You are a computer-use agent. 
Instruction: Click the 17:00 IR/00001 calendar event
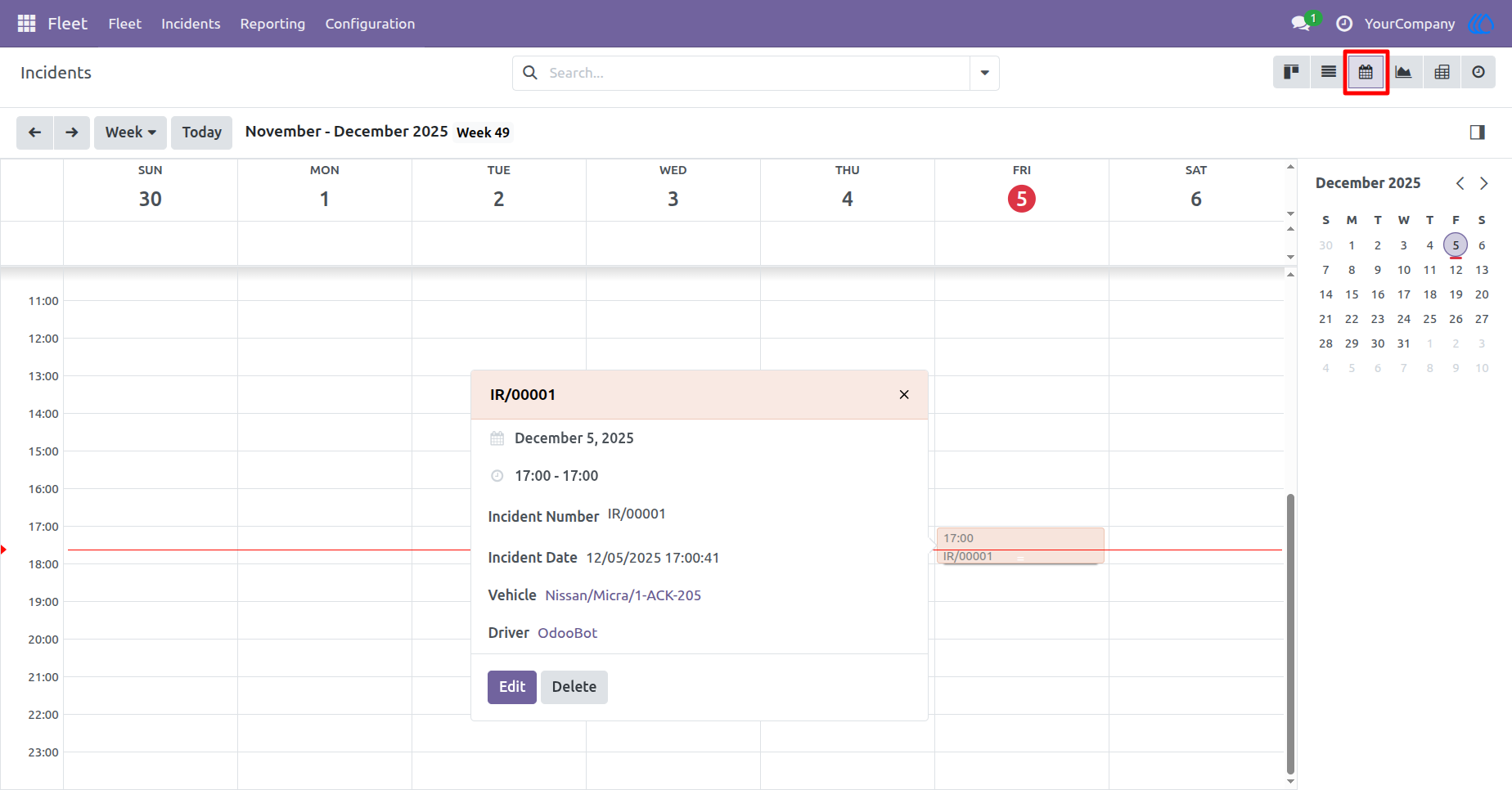1020,546
